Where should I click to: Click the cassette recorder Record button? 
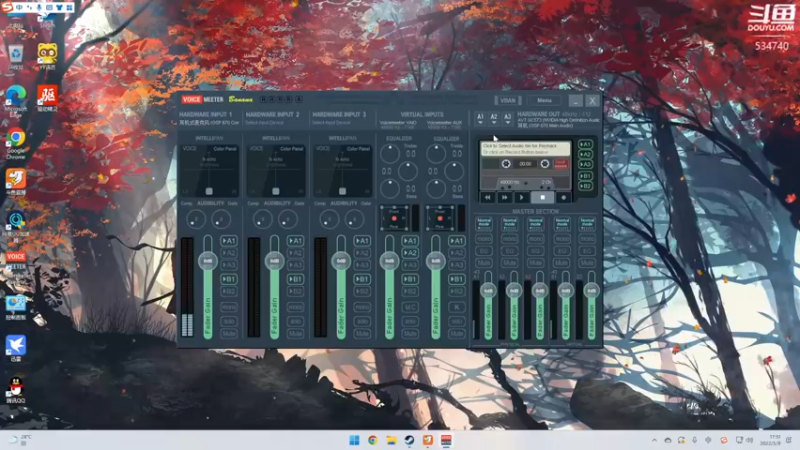click(x=565, y=197)
